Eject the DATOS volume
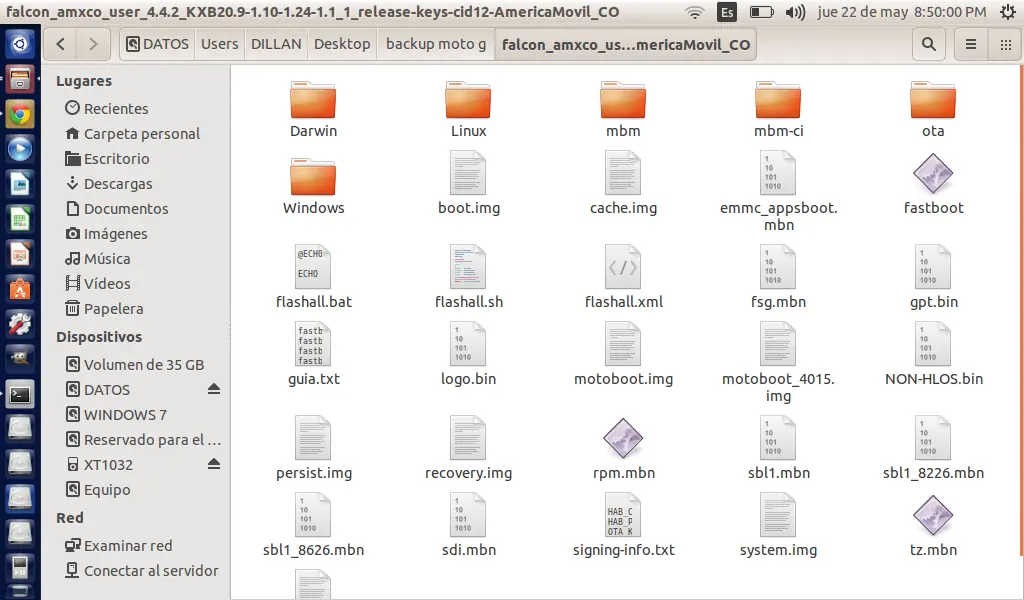Viewport: 1024px width, 600px height. (214, 389)
